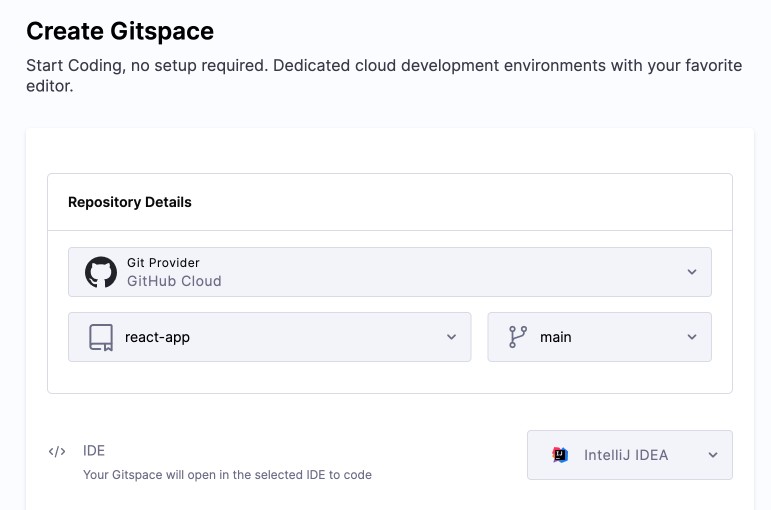Viewport: 771px width, 510px height.
Task: Click the IDE helper description text
Action: point(227,475)
